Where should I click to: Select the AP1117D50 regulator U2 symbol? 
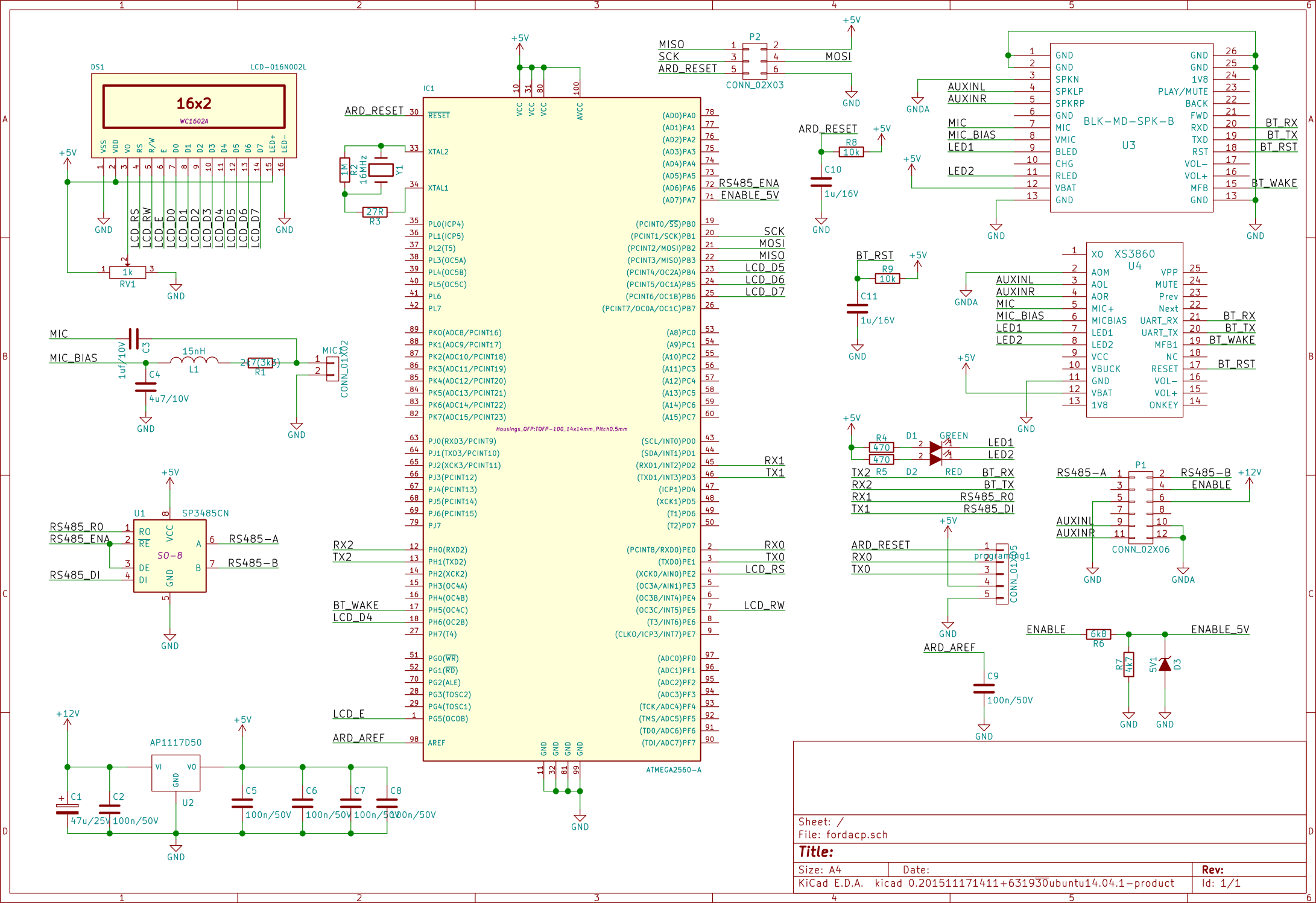[176, 773]
